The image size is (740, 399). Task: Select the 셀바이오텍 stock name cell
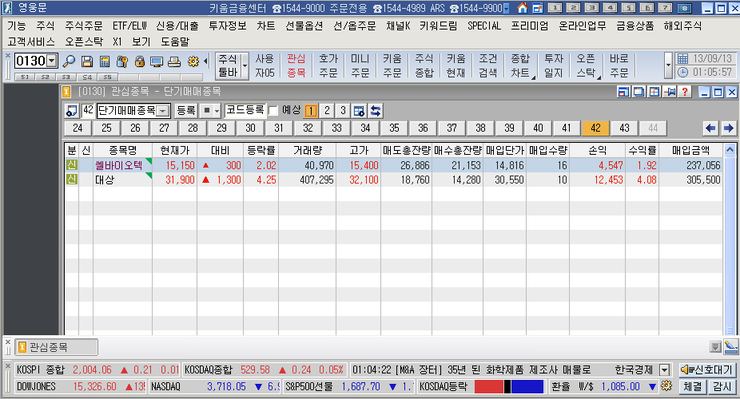(122, 165)
